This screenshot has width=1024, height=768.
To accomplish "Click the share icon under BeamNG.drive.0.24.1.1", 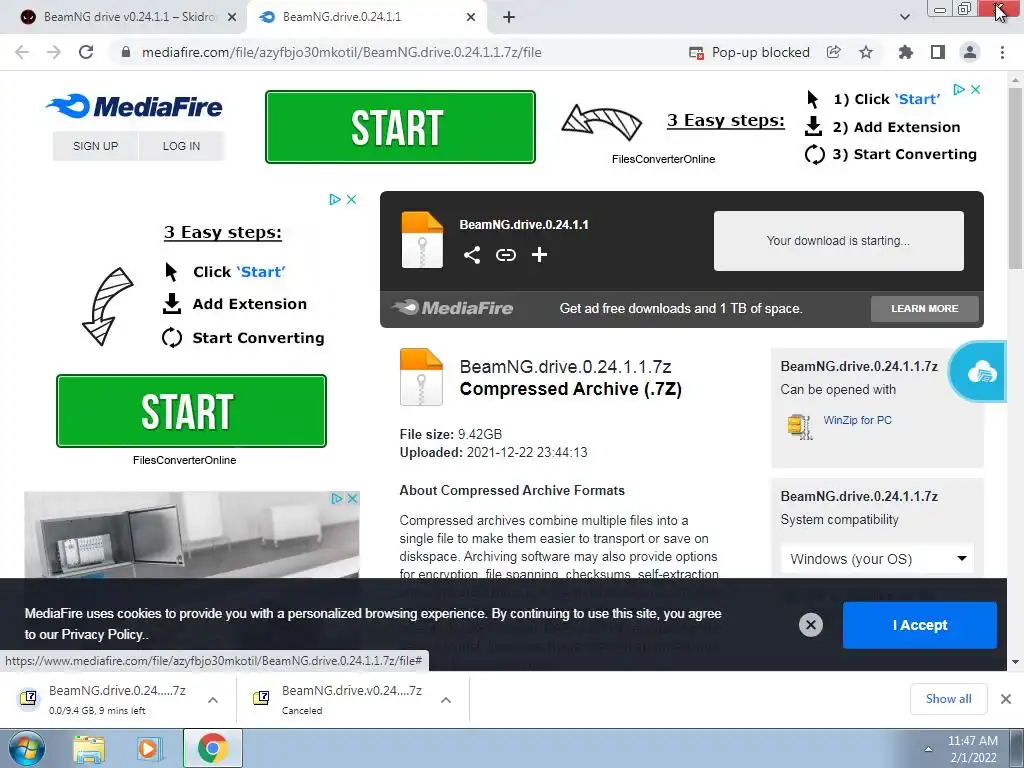I will 472,255.
